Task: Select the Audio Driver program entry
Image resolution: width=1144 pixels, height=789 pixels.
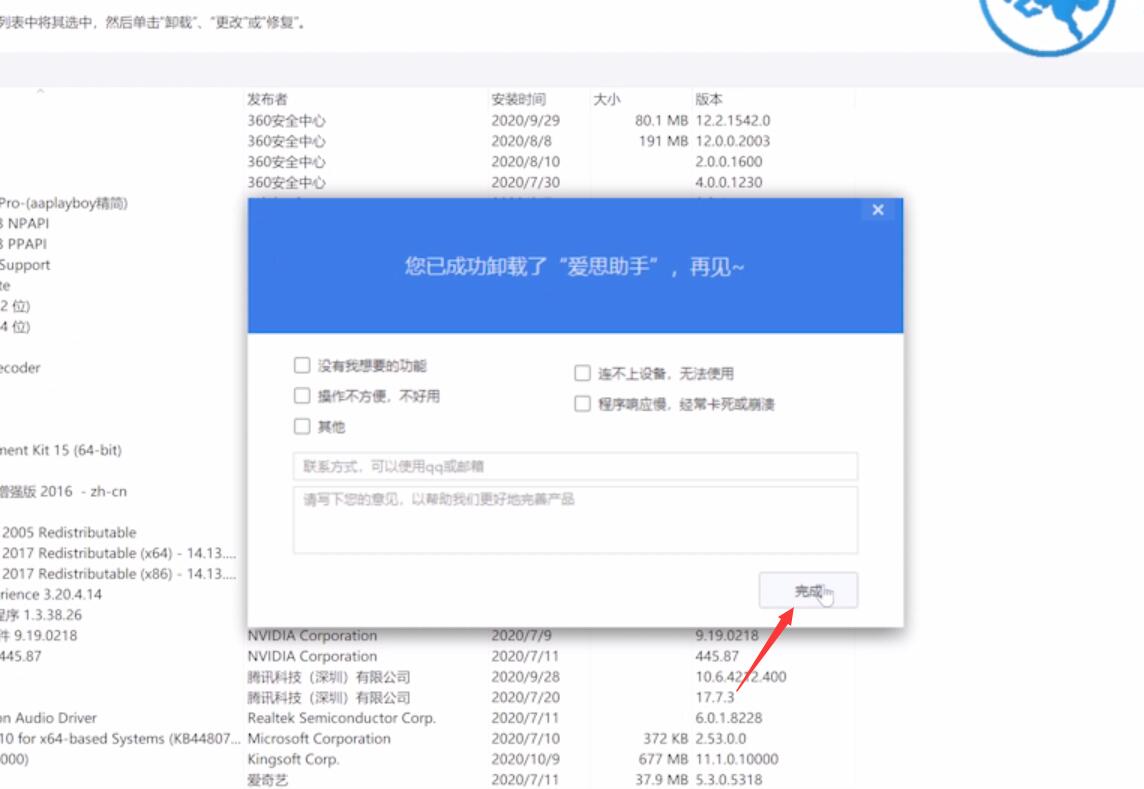Action: (x=48, y=718)
